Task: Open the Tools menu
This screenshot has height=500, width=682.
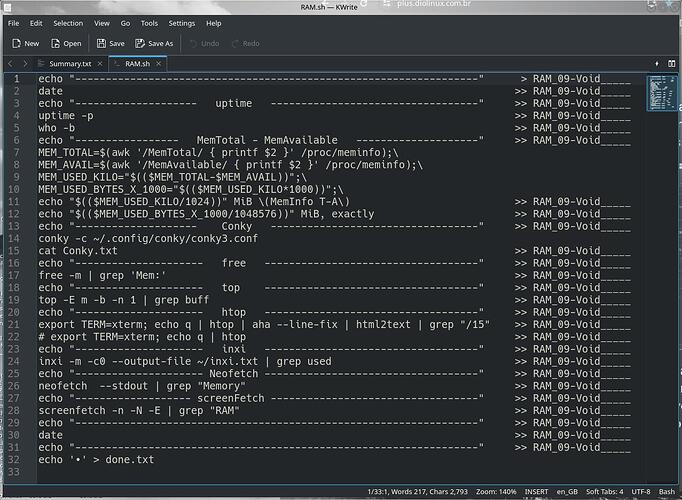Action: [x=149, y=23]
